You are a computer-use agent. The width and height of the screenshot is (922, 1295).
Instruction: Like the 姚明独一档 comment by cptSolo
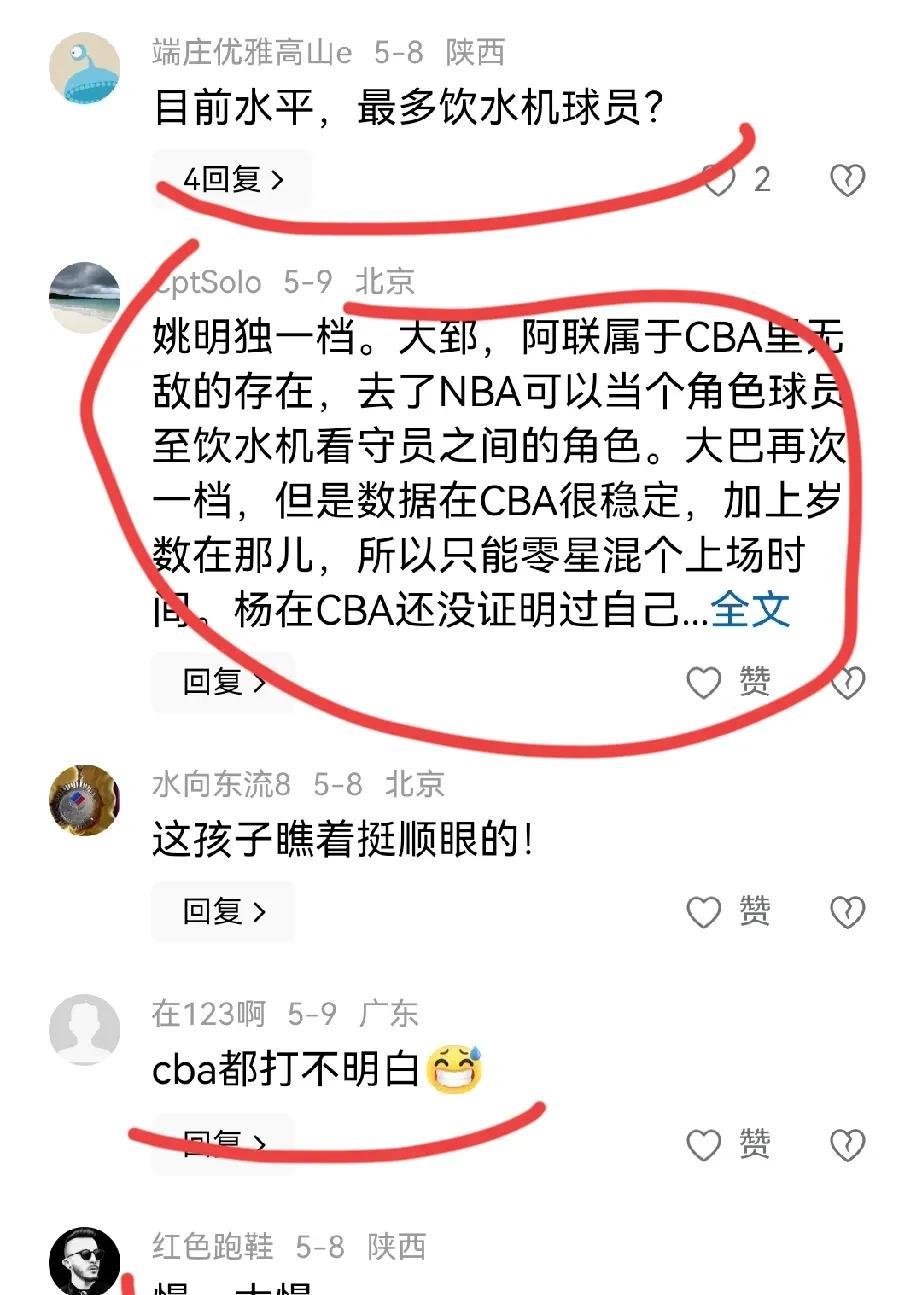(x=704, y=683)
